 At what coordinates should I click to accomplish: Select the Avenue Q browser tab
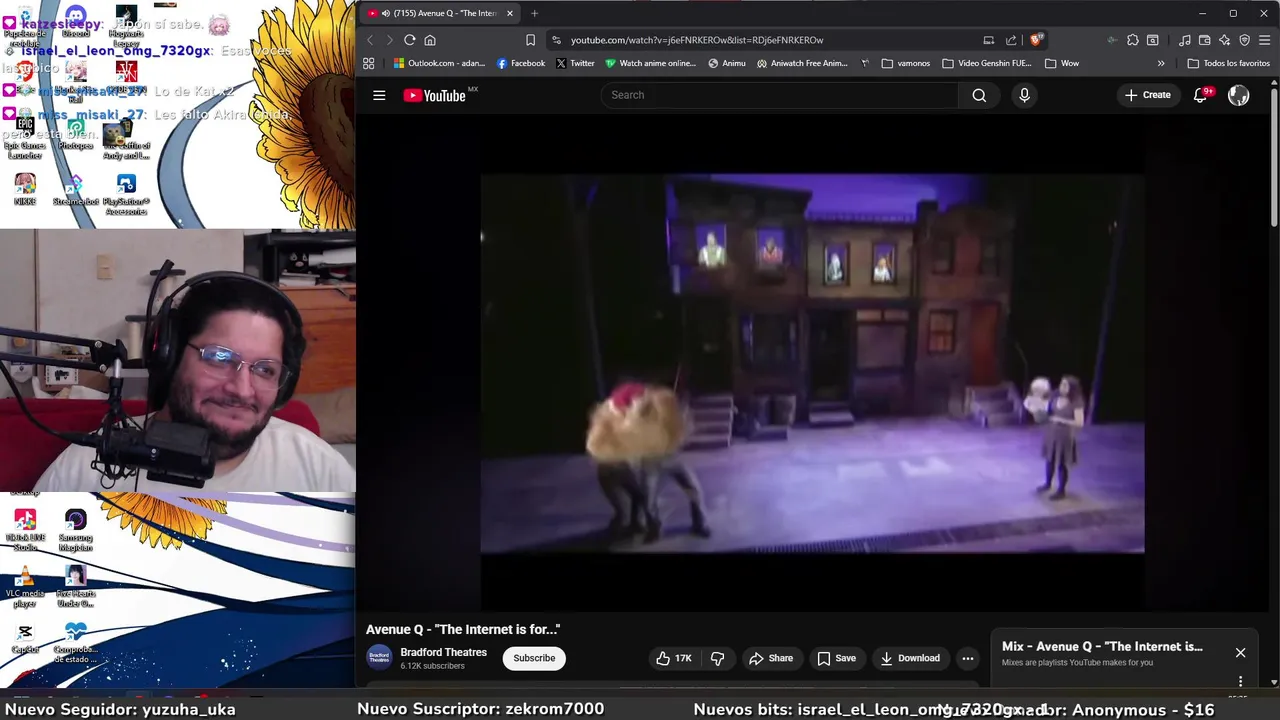[440, 13]
